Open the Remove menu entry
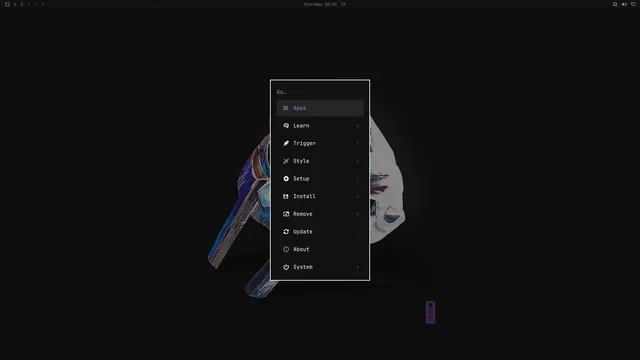The image size is (640, 360). click(320, 214)
